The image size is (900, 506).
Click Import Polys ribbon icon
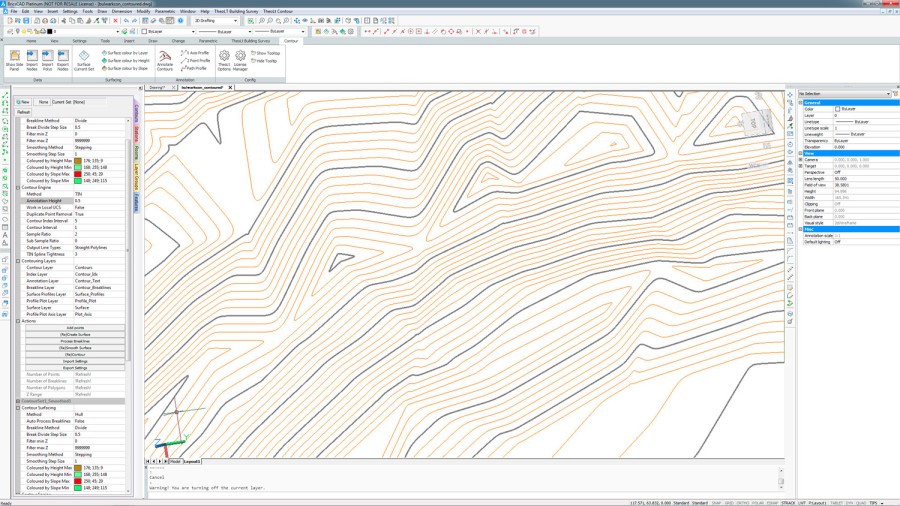click(x=47, y=60)
